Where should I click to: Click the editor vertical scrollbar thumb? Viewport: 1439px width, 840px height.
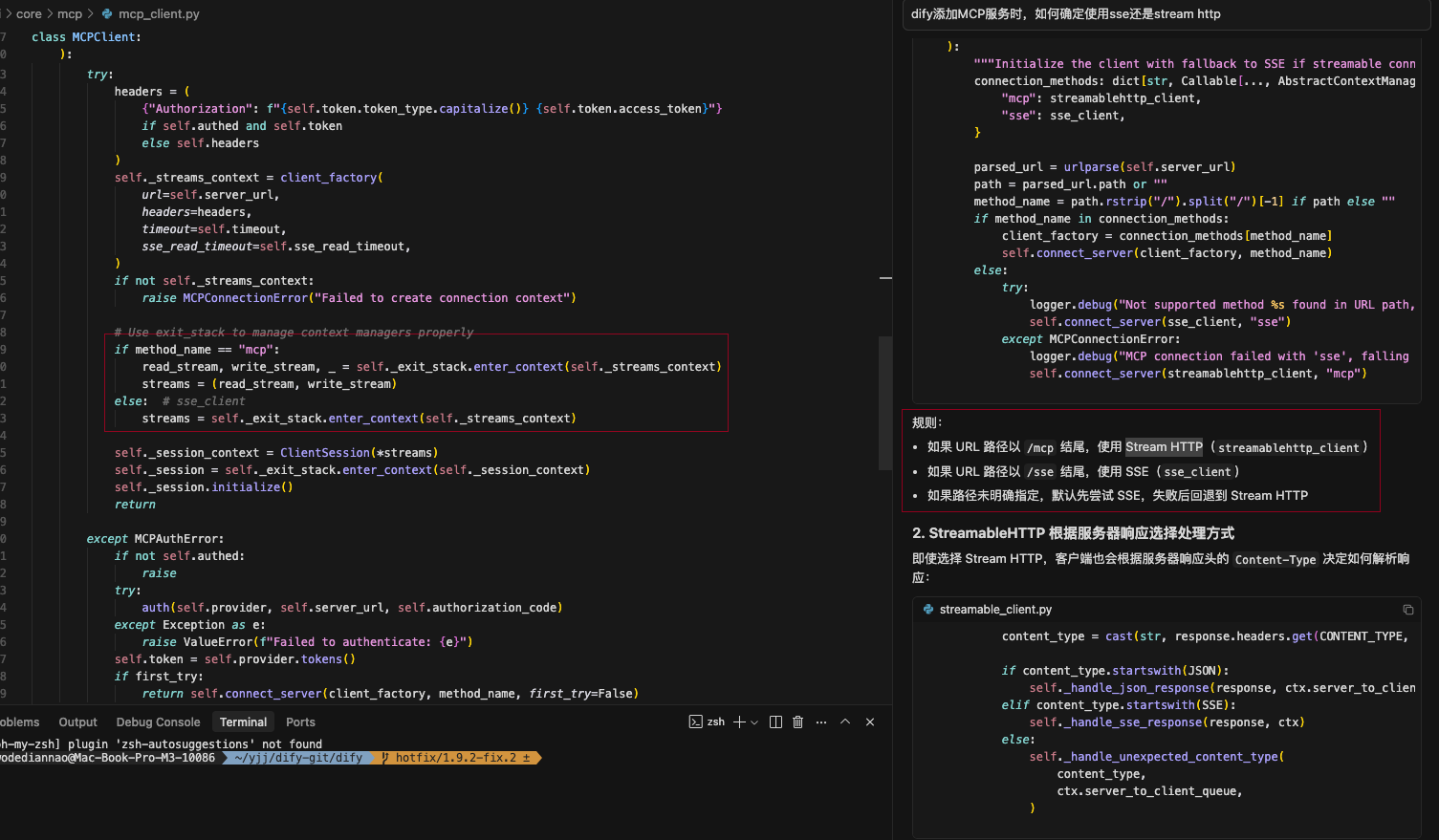pos(885,401)
